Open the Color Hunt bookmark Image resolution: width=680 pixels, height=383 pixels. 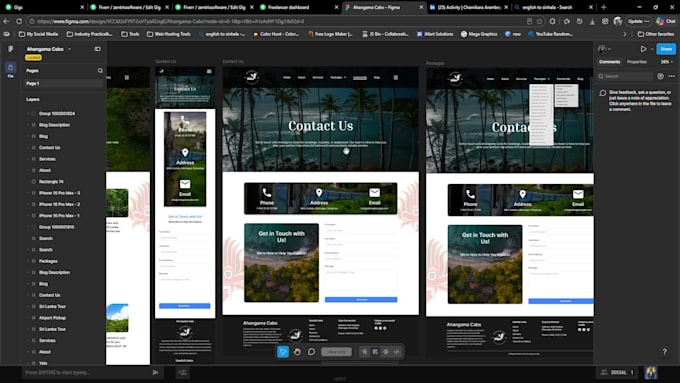click(x=276, y=34)
